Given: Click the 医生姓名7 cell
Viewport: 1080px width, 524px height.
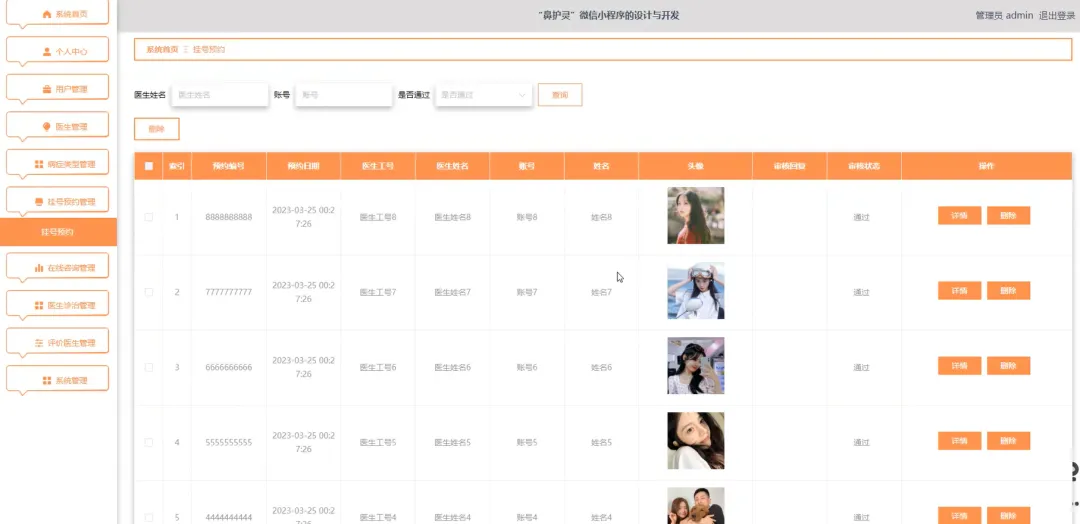Looking at the screenshot, I should pyautogui.click(x=453, y=292).
